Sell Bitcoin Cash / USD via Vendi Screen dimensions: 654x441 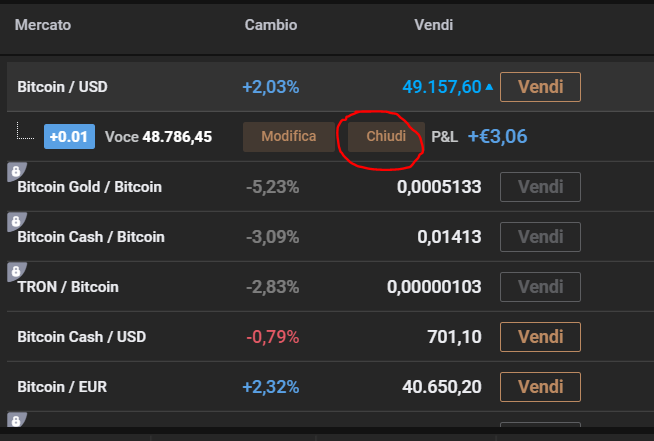coord(540,337)
